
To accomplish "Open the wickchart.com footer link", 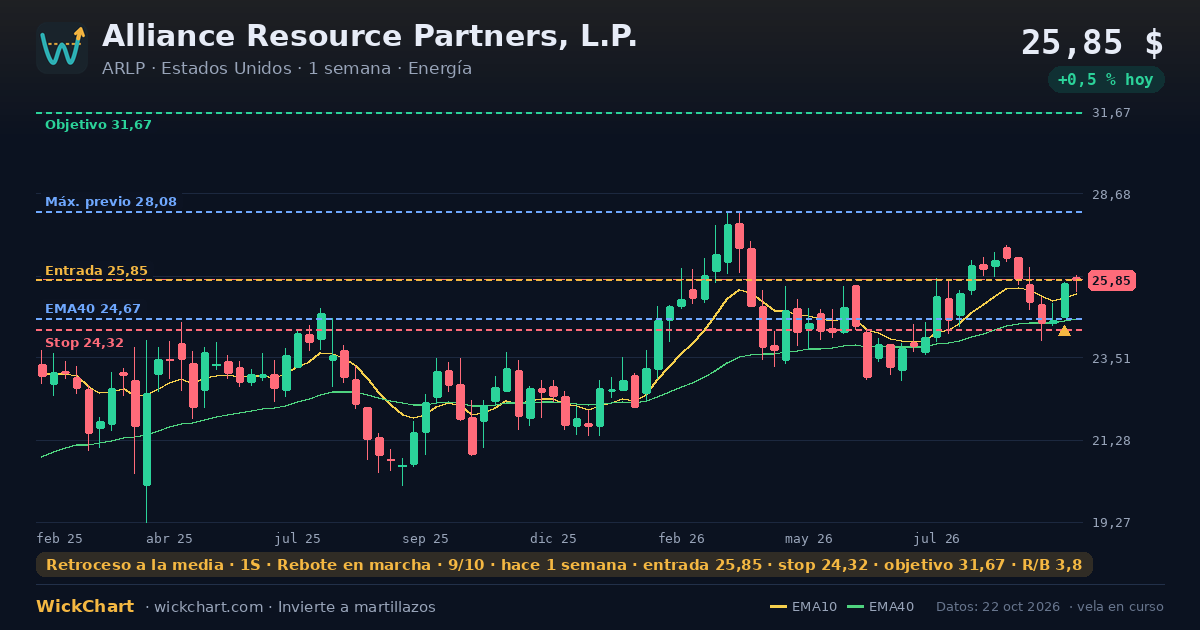I will click(x=208, y=607).
